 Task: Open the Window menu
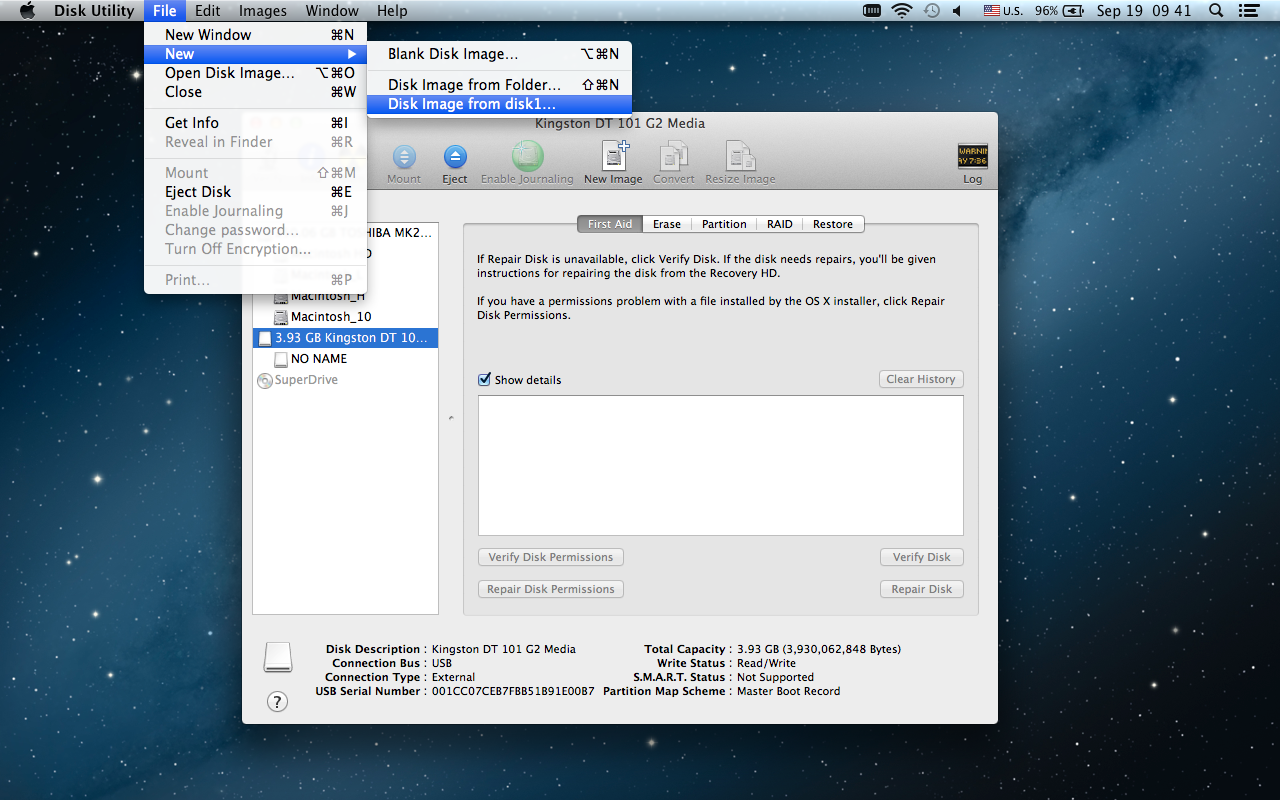332,11
